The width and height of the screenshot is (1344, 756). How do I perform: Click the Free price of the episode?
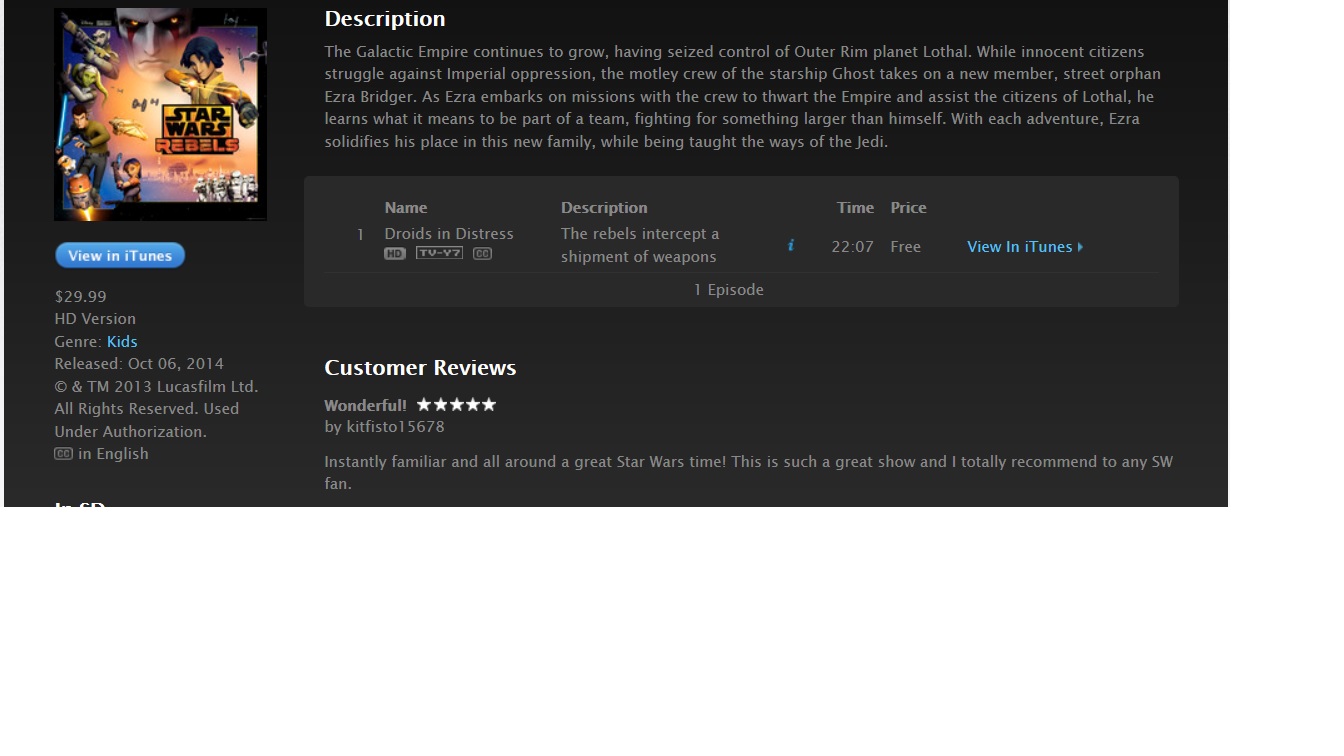click(905, 246)
